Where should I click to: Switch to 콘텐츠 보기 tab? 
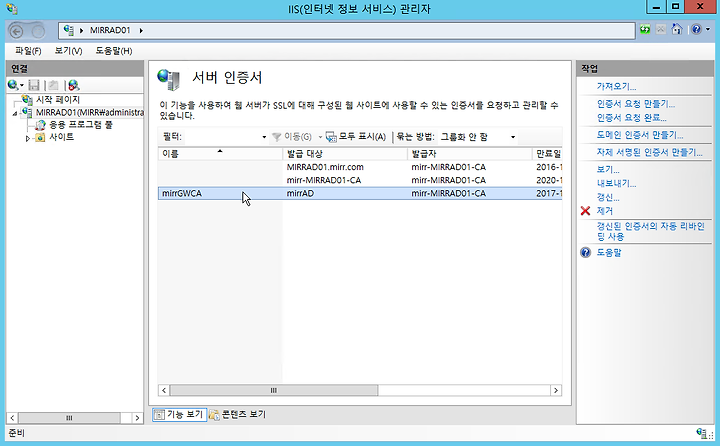pos(238,414)
